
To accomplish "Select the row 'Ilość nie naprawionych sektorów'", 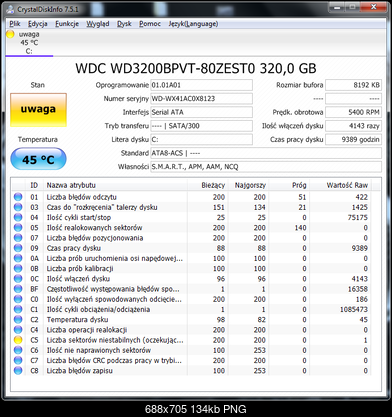I will tap(192, 350).
